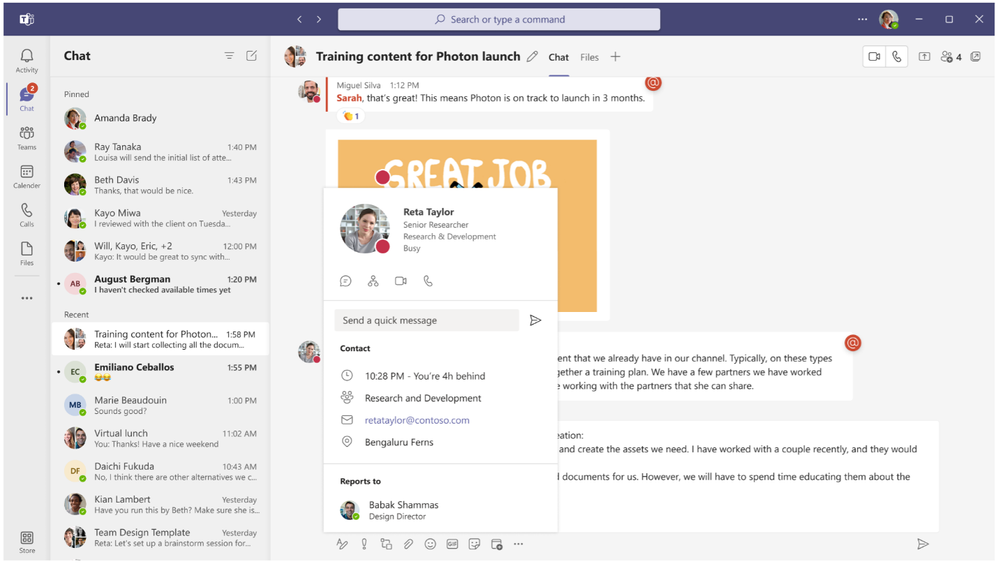Open Beth Davis chat
Image resolution: width=998 pixels, height=564 pixels.
pyautogui.click(x=160, y=185)
